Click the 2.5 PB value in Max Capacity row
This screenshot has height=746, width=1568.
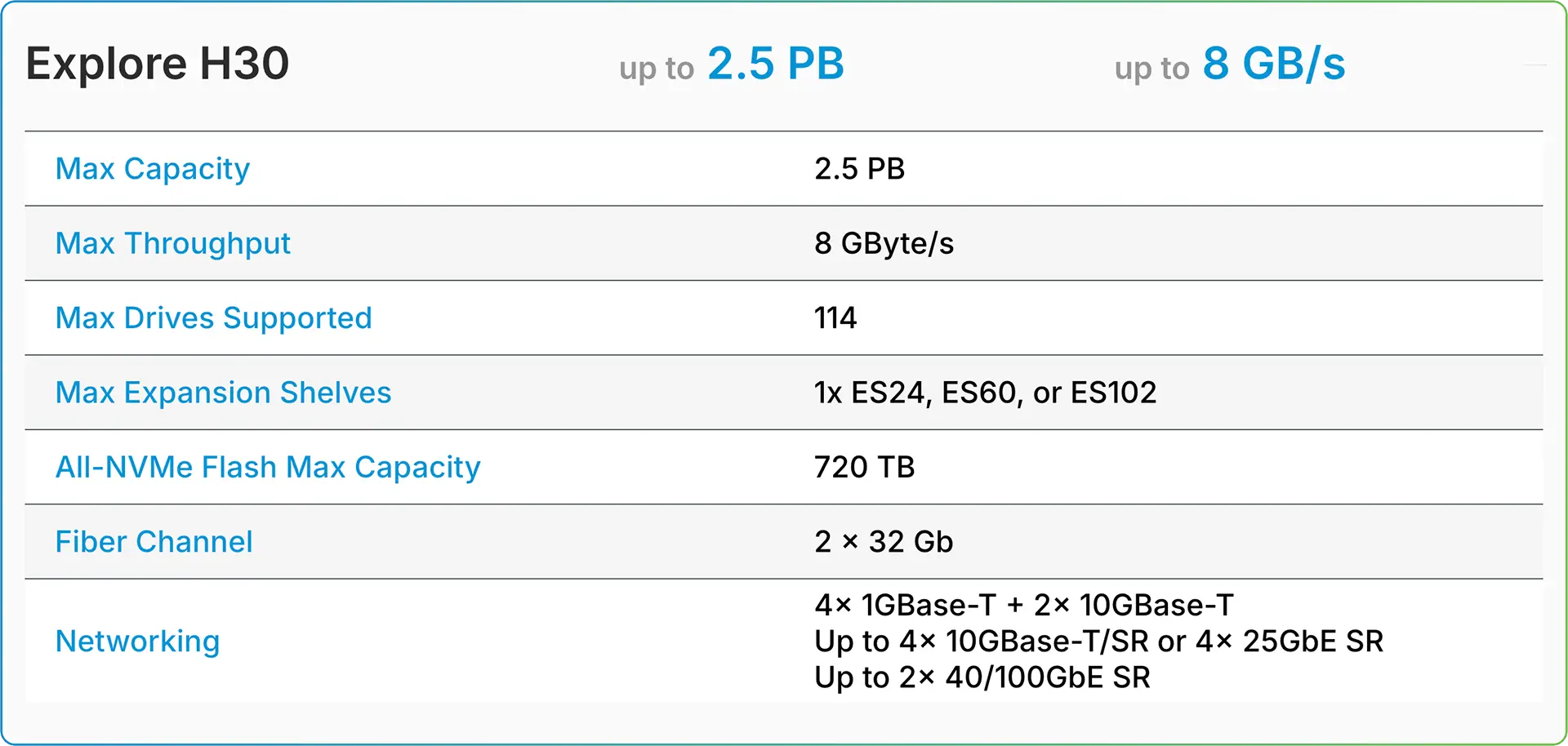tap(859, 169)
